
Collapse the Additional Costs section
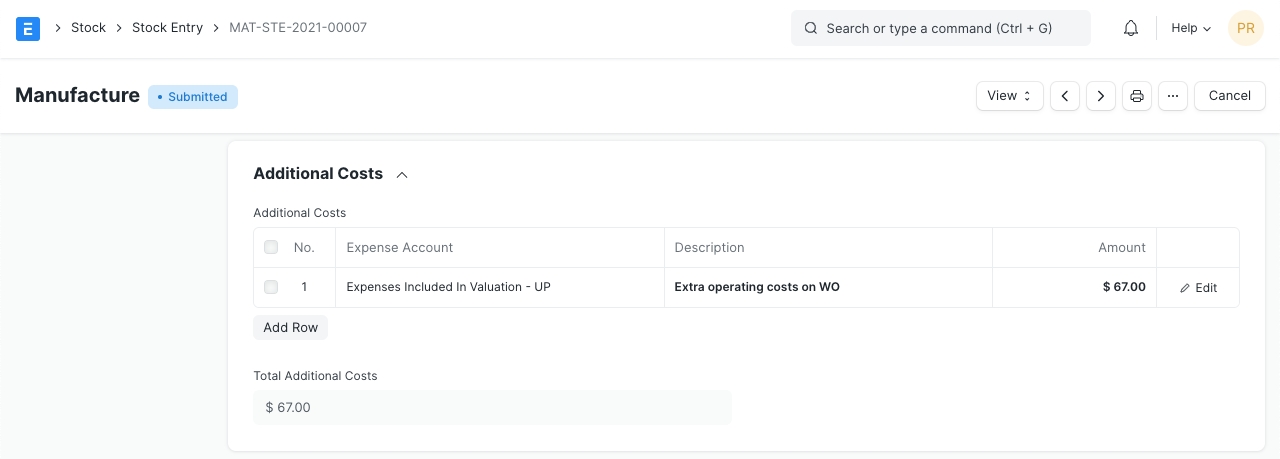click(402, 174)
